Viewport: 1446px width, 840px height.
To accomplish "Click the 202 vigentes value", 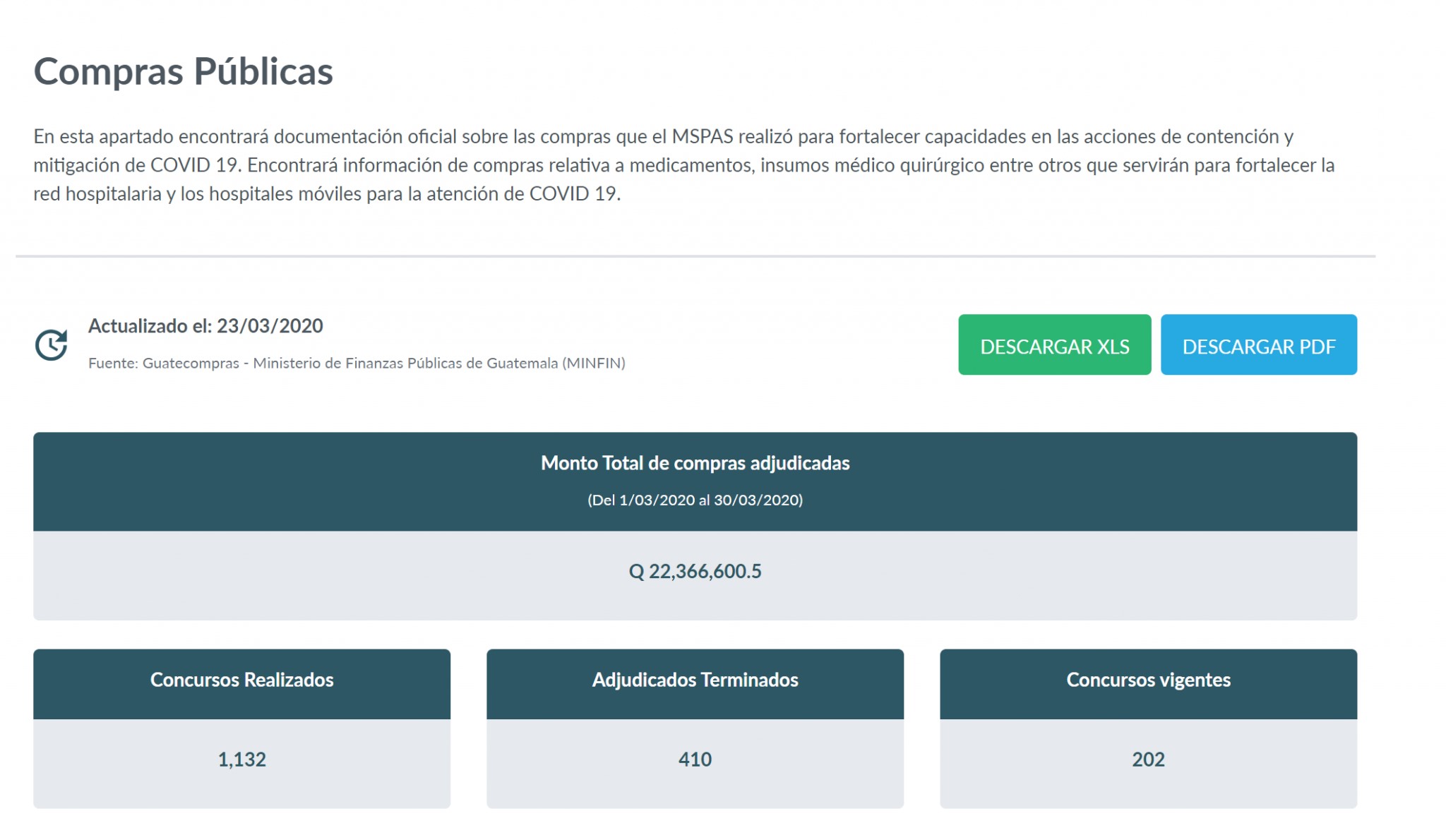I will (1148, 760).
